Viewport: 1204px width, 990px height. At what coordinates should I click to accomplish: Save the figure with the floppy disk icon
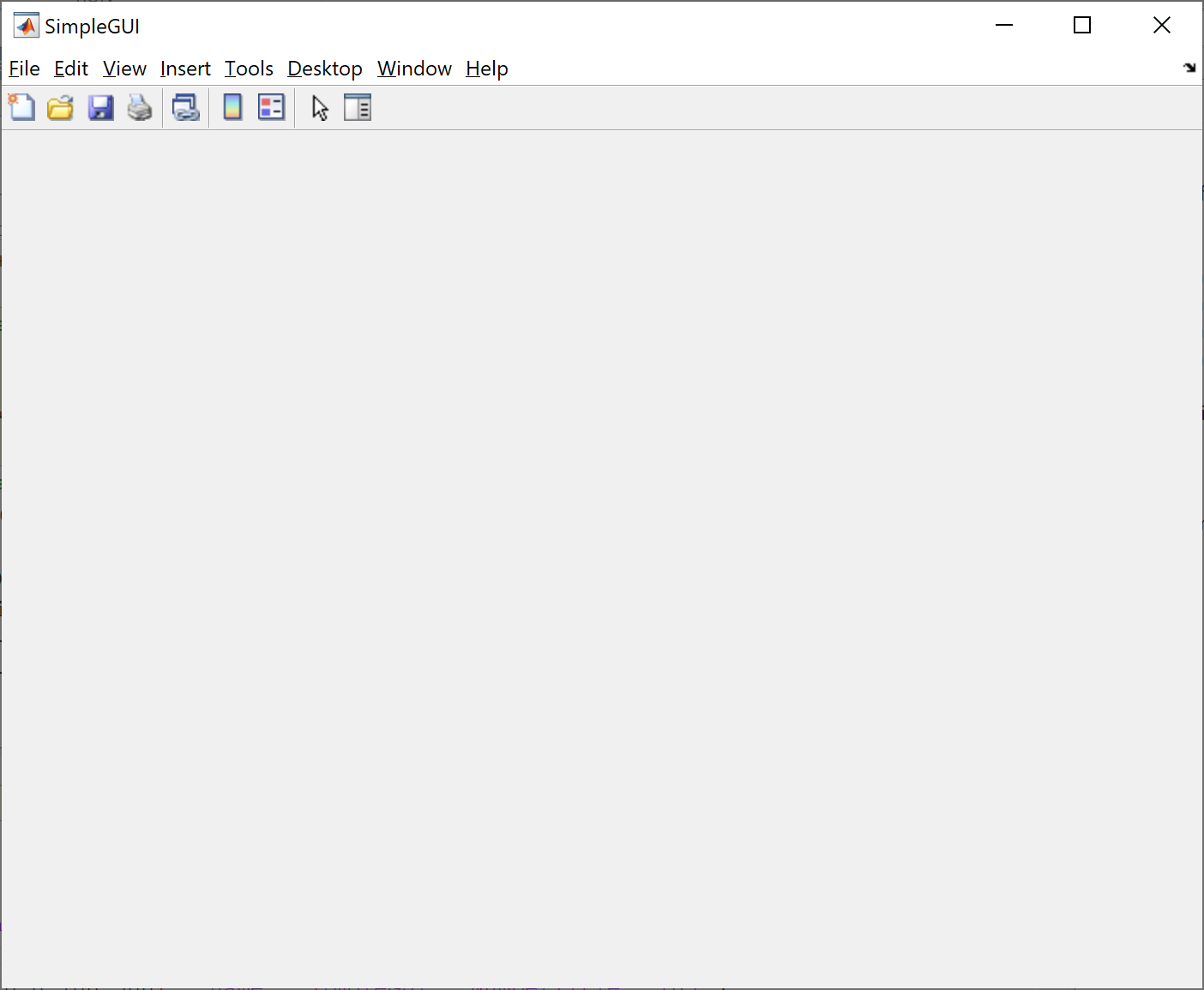coord(100,108)
